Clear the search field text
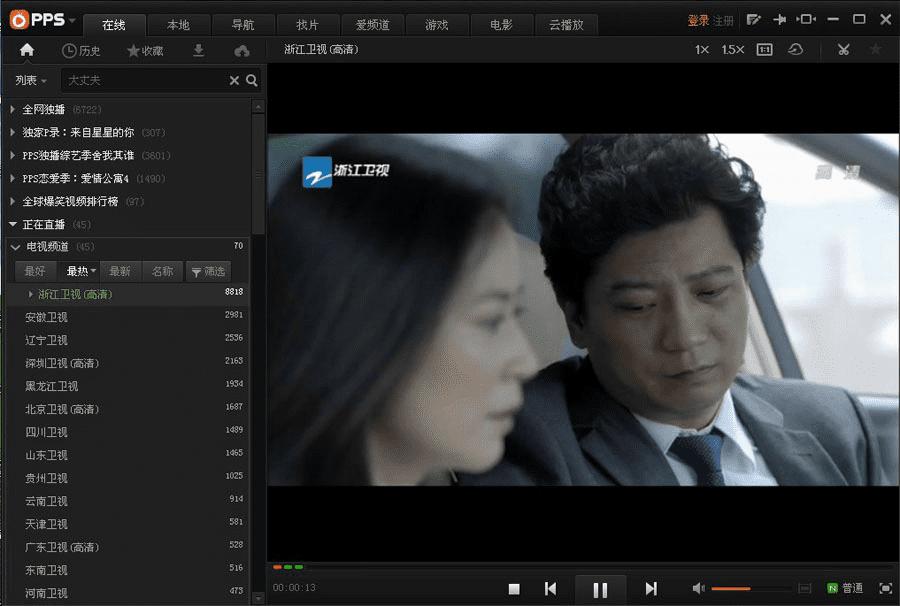The width and height of the screenshot is (900, 606). pyautogui.click(x=234, y=80)
